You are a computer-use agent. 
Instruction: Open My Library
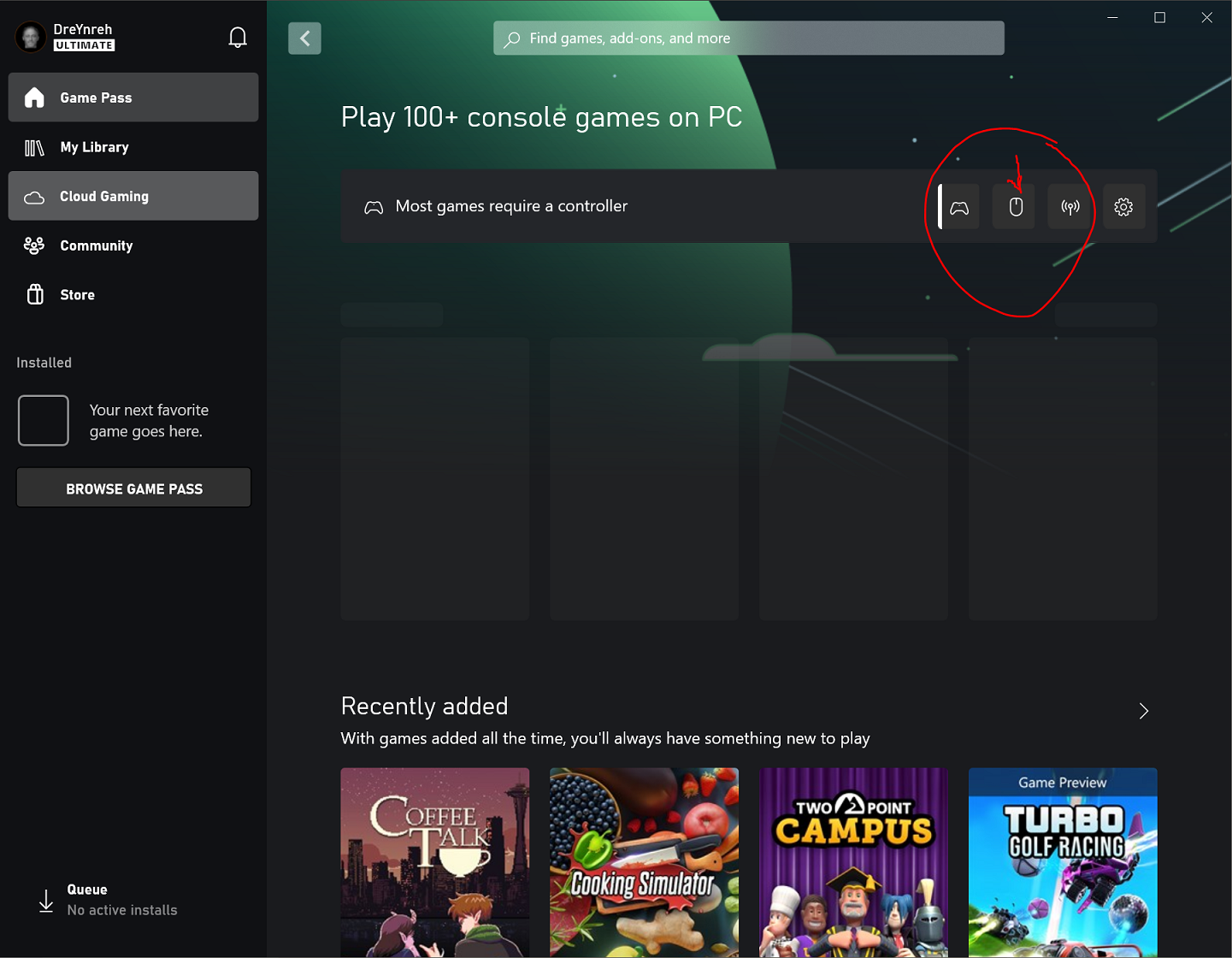(x=133, y=147)
